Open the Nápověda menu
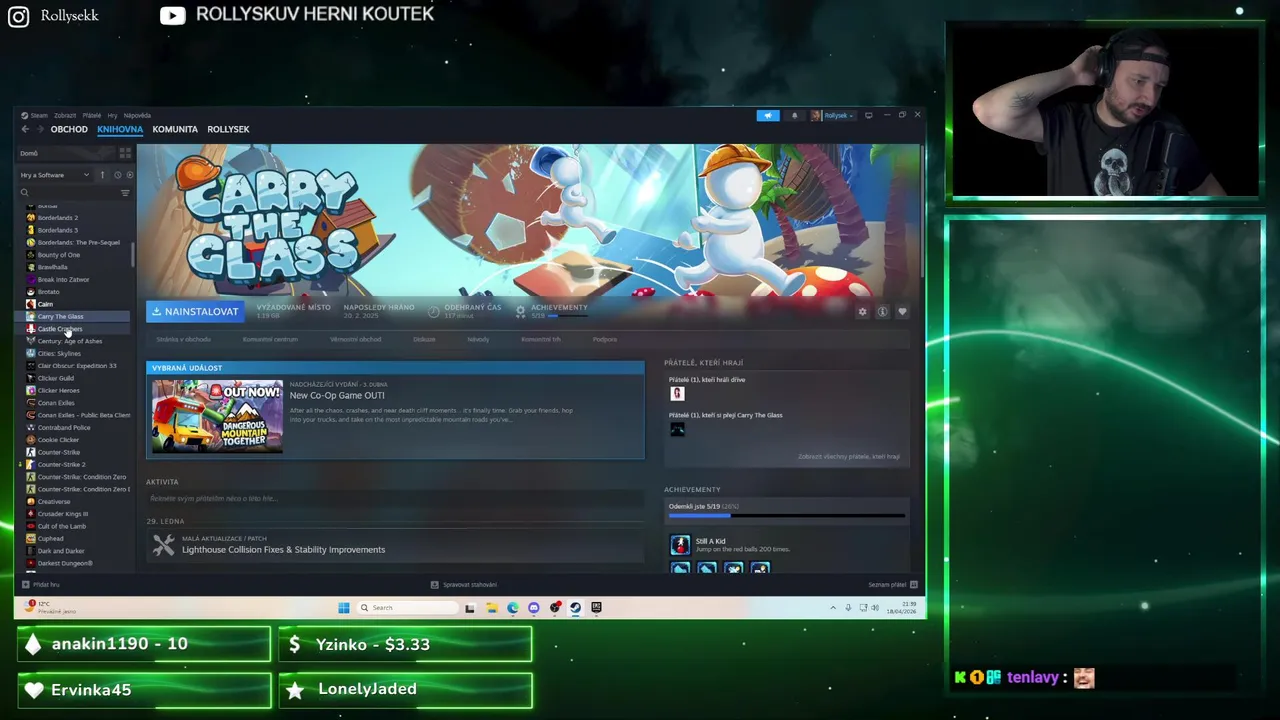The height and width of the screenshot is (720, 1280). pyautogui.click(x=137, y=115)
